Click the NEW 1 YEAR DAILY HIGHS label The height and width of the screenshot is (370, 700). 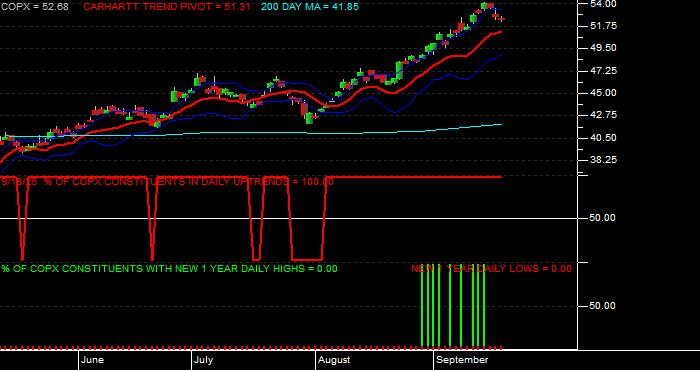[169, 269]
